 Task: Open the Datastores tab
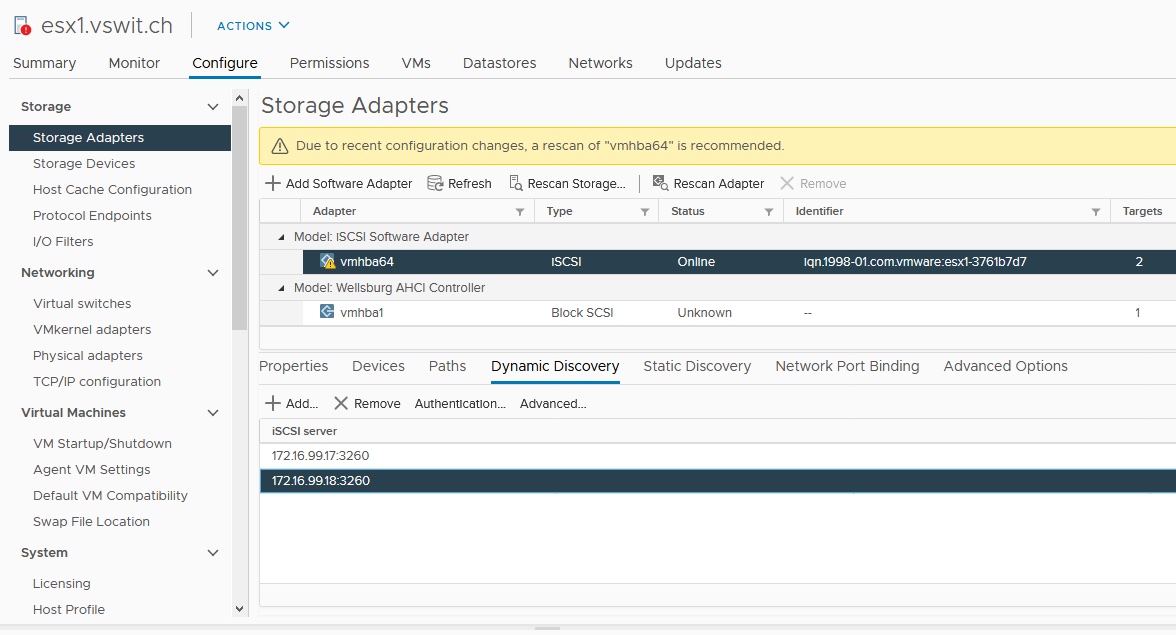click(499, 63)
